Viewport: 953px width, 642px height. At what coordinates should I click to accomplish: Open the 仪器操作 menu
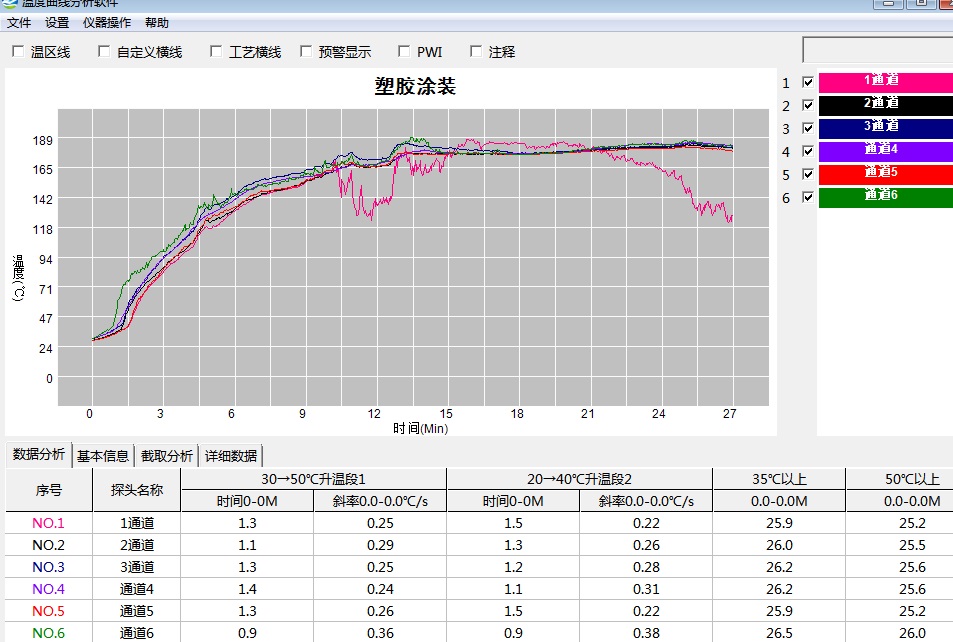pos(106,22)
